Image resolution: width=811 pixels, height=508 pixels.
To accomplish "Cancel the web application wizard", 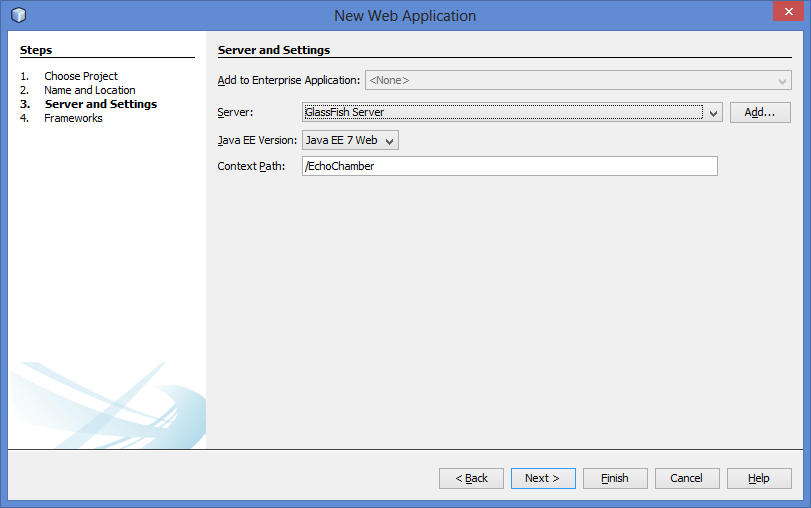I will pyautogui.click(x=686, y=478).
